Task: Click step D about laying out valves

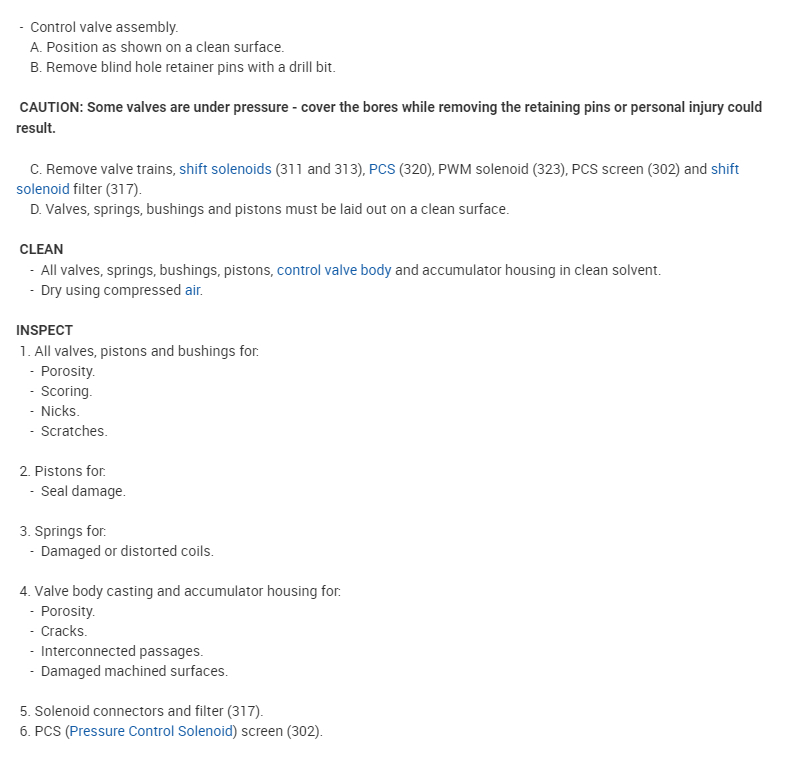Action: 270,209
